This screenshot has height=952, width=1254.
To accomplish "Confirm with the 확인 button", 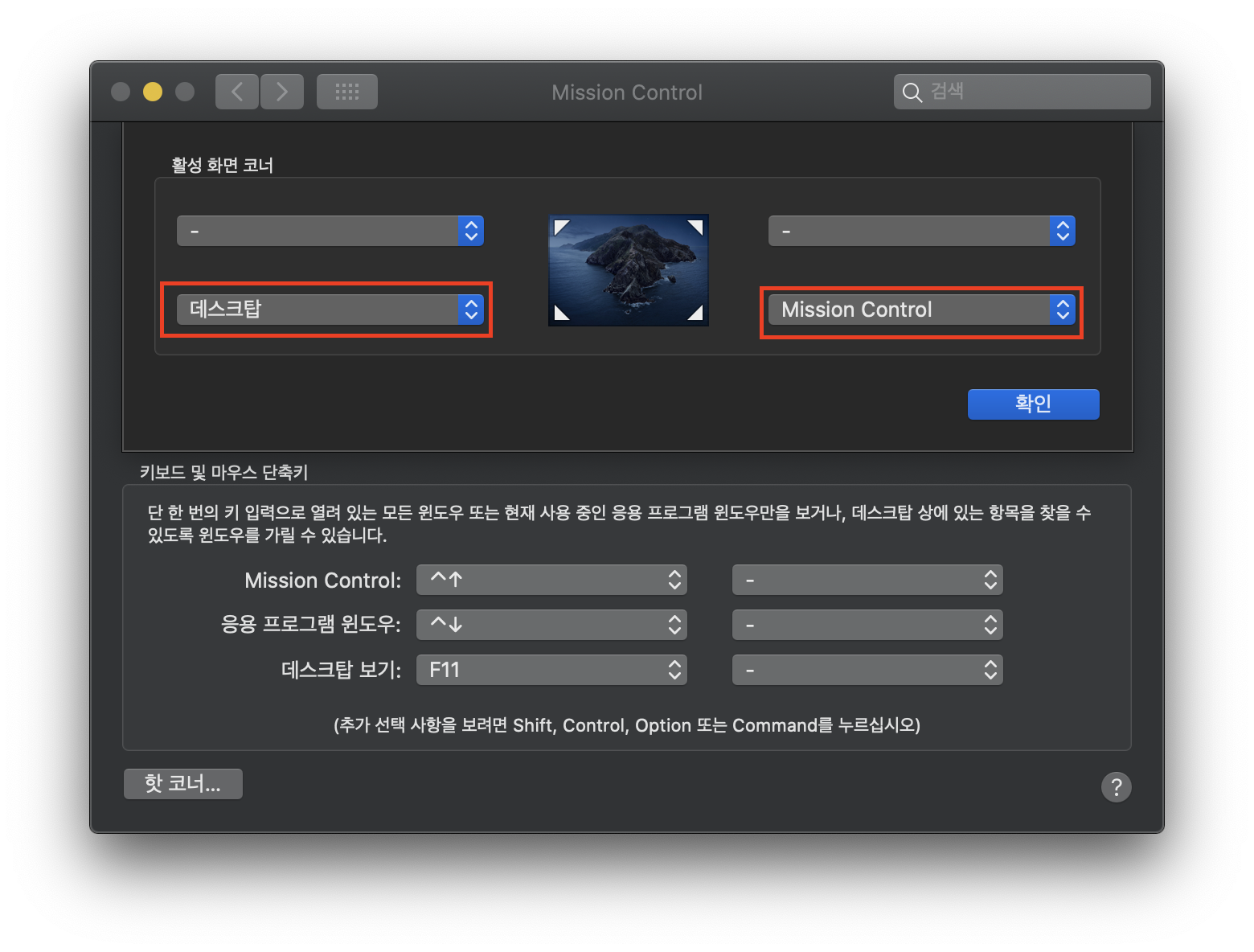I will tap(1034, 404).
